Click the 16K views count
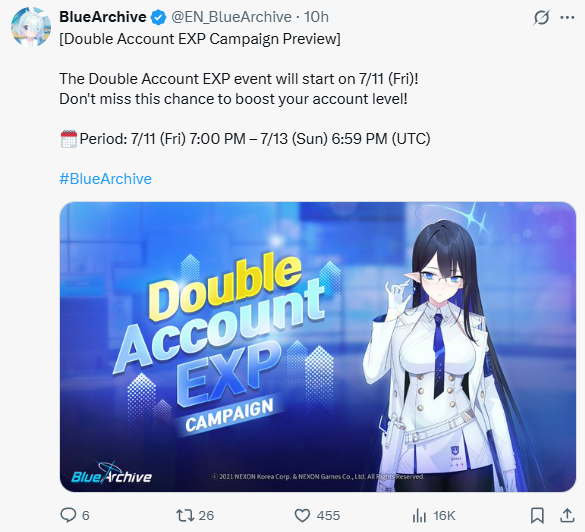The image size is (585, 532). click(444, 516)
